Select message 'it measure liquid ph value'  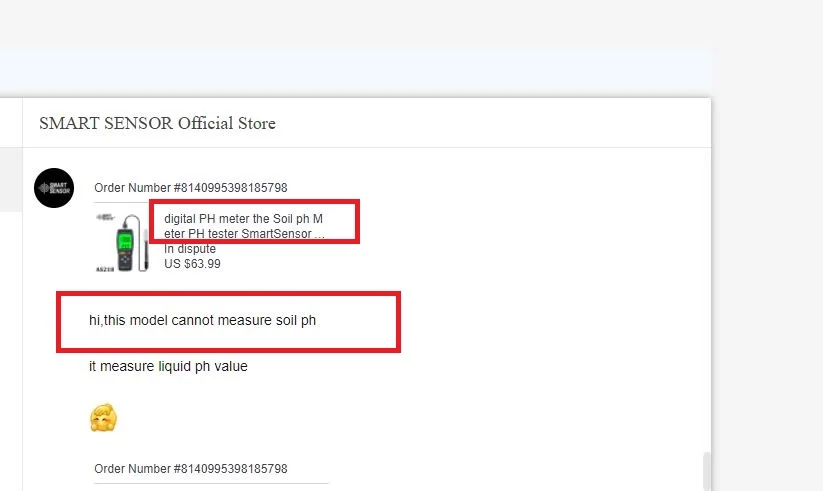(x=168, y=366)
